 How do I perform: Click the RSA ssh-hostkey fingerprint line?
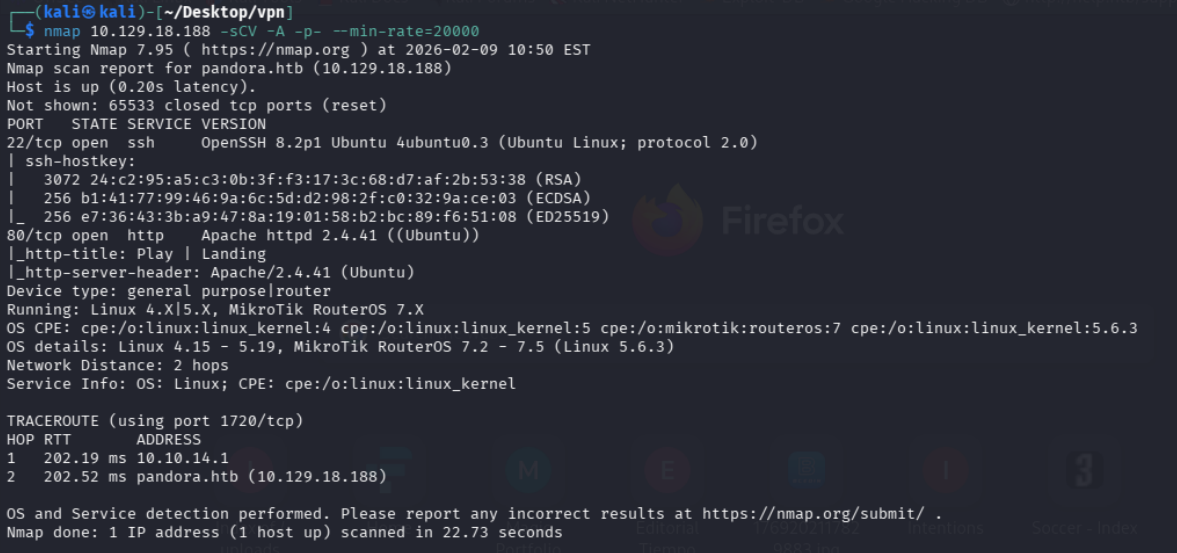(285, 179)
